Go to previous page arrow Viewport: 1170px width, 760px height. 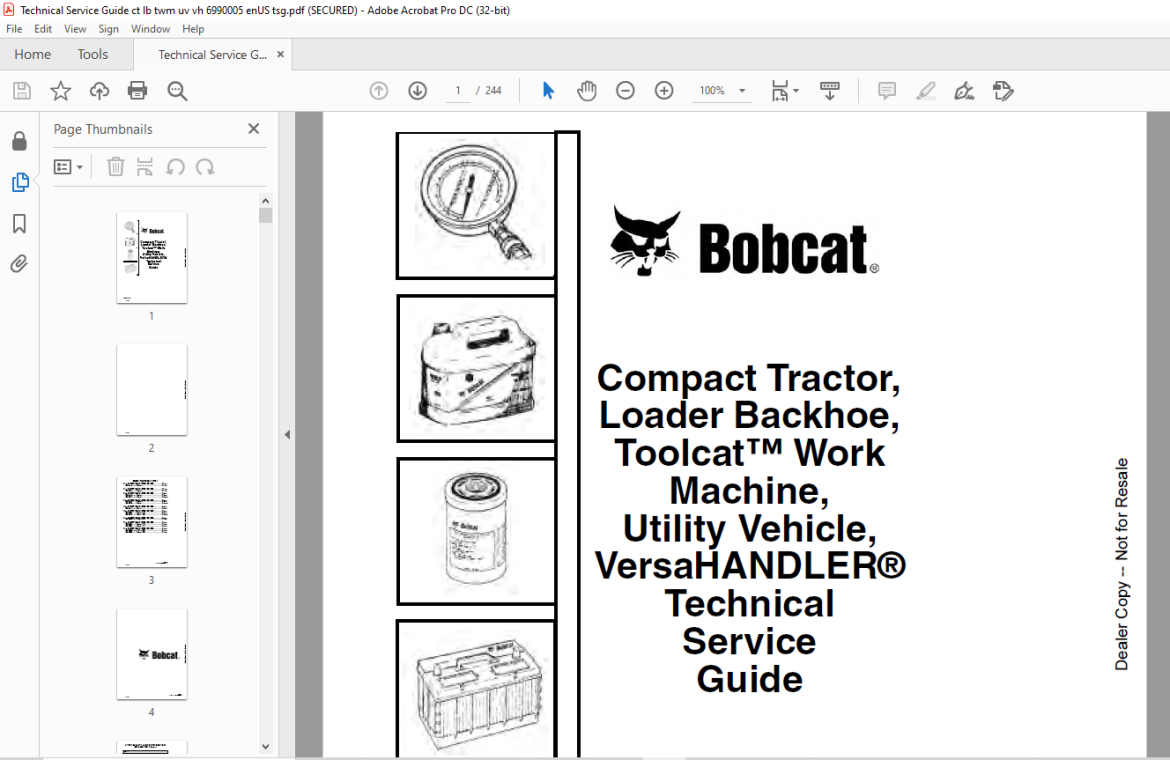tap(379, 91)
